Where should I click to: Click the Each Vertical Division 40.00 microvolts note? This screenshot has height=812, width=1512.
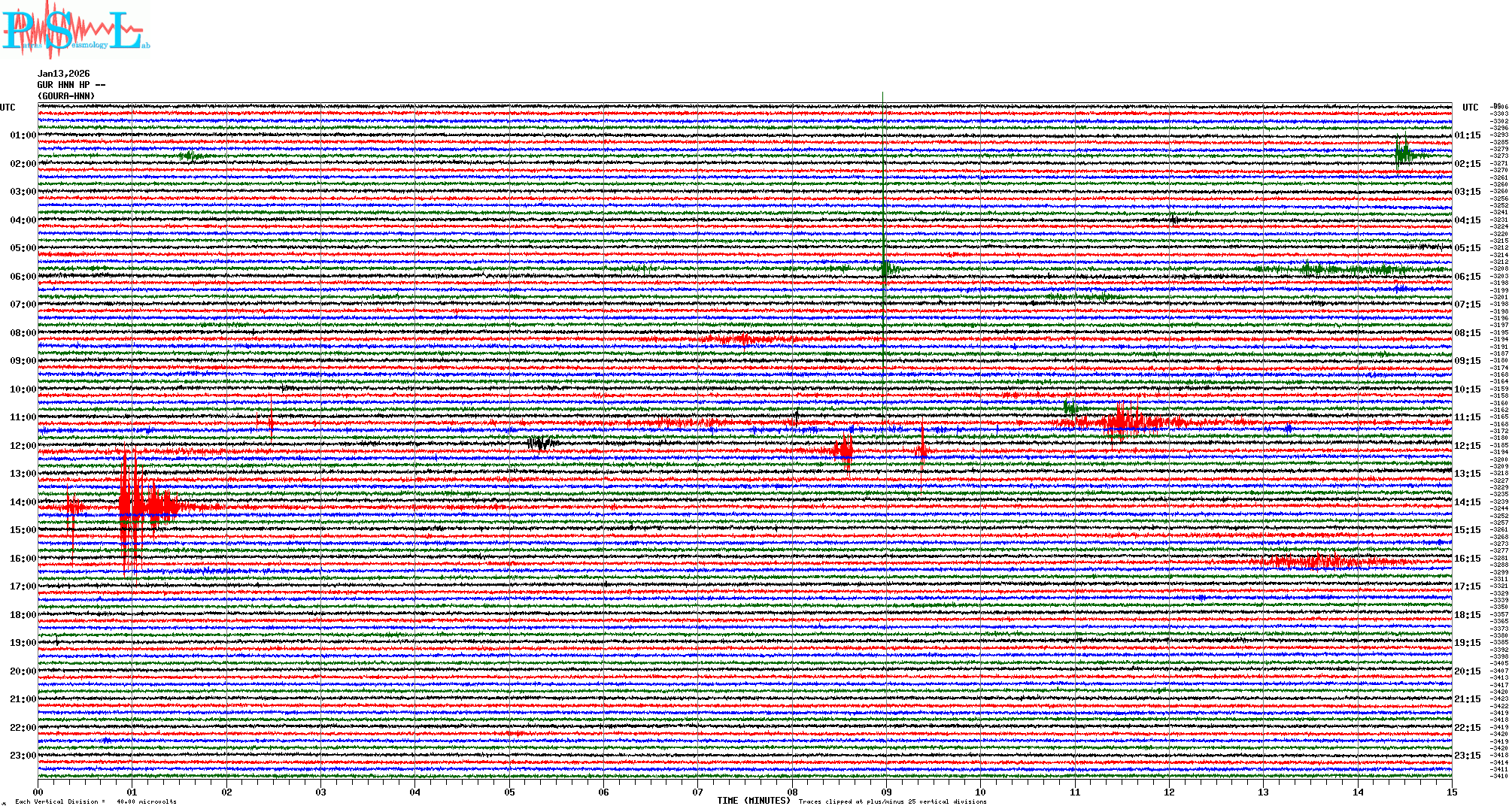tap(96, 801)
